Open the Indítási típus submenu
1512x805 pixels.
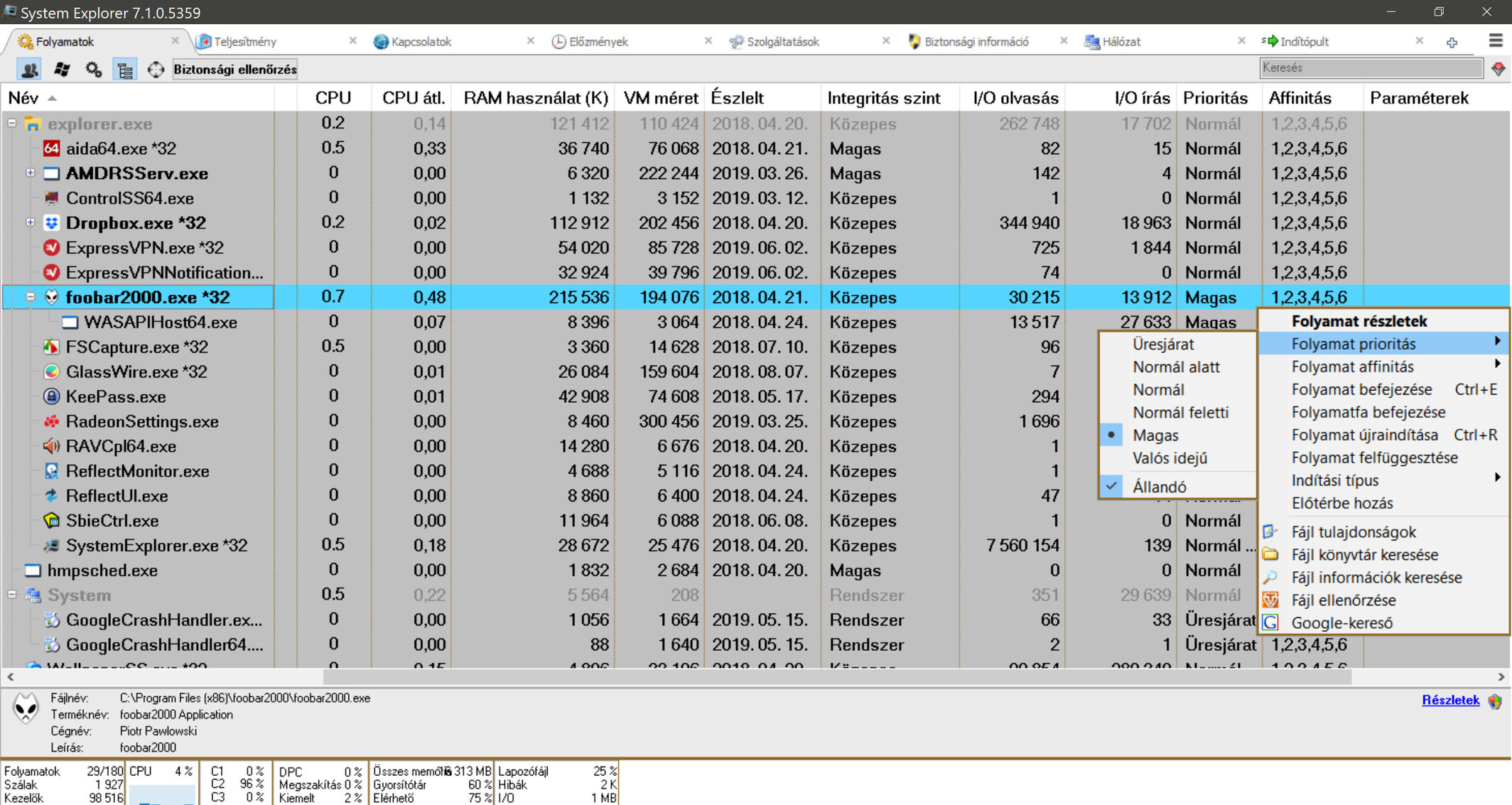1383,480
